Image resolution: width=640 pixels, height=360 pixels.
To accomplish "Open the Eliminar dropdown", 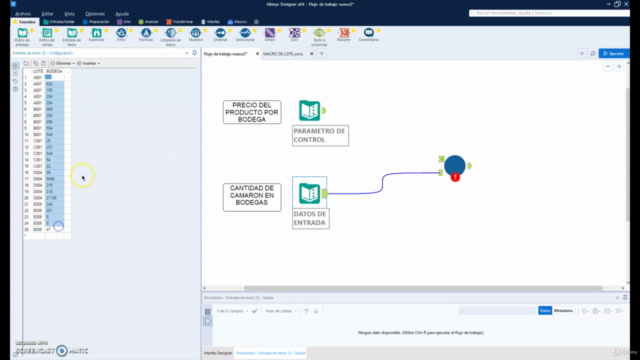I will (63, 64).
